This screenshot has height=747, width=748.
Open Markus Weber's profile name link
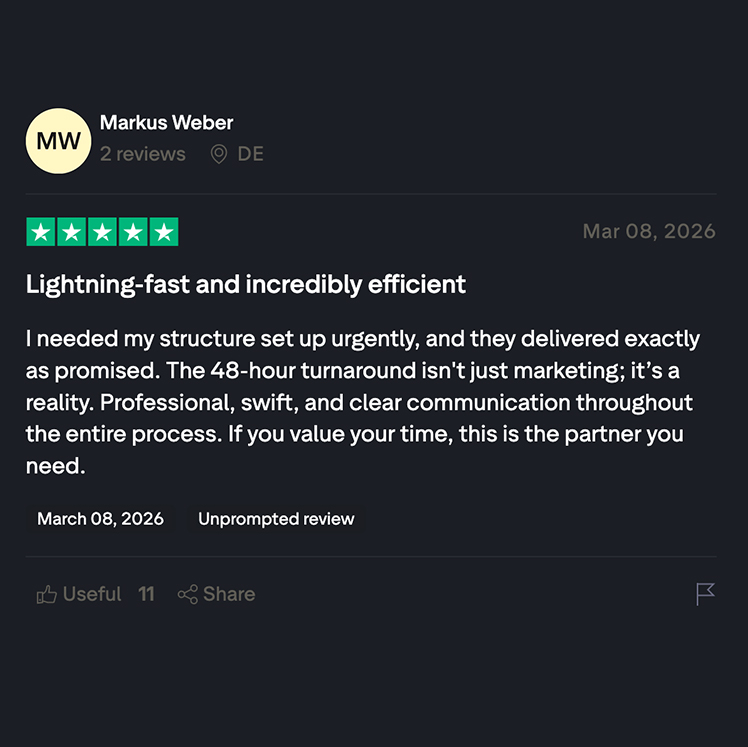tap(166, 123)
